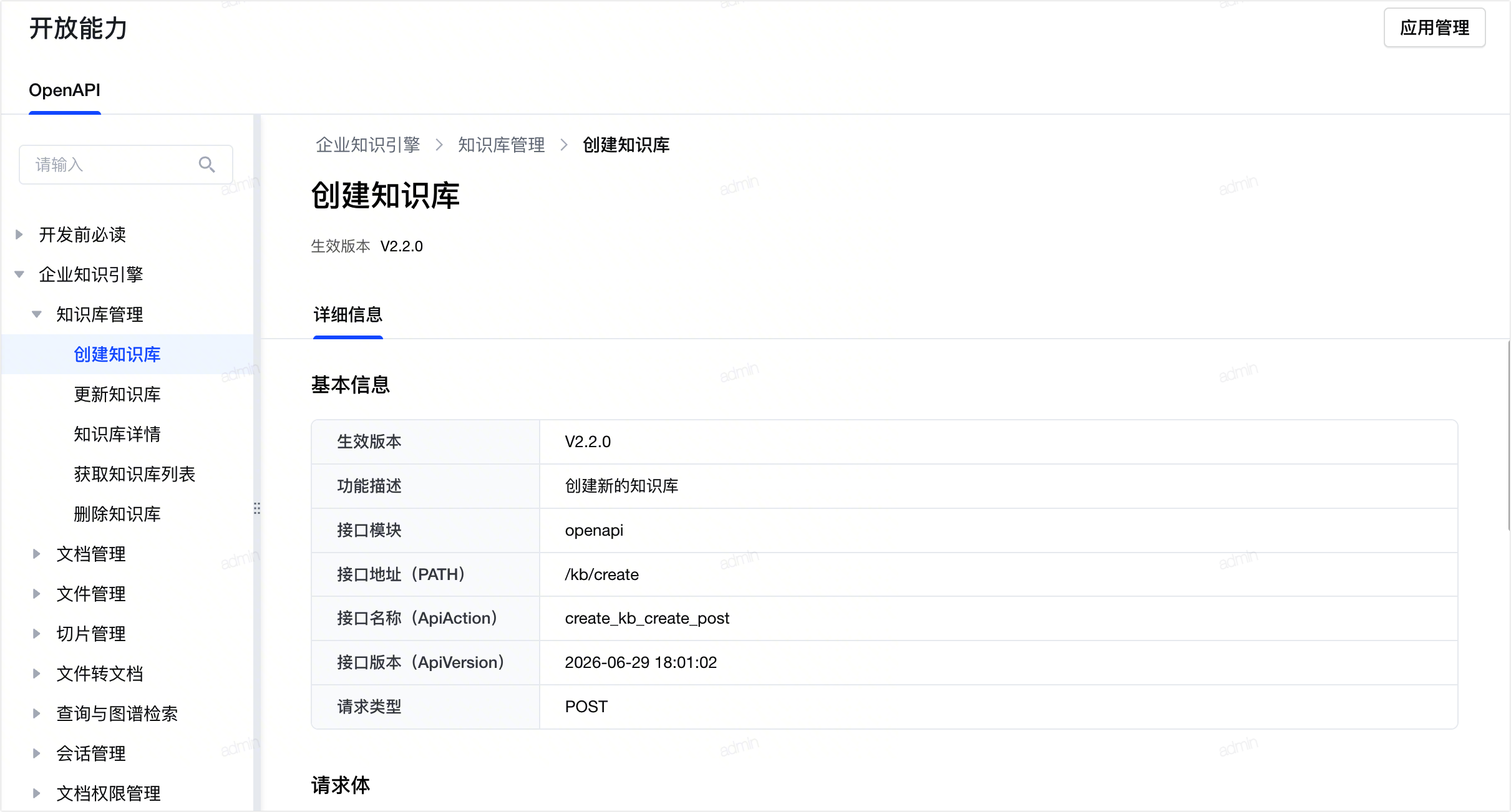The image size is (1511, 812).
Task: Click the main content vertical scrollbar
Action: (1508, 435)
